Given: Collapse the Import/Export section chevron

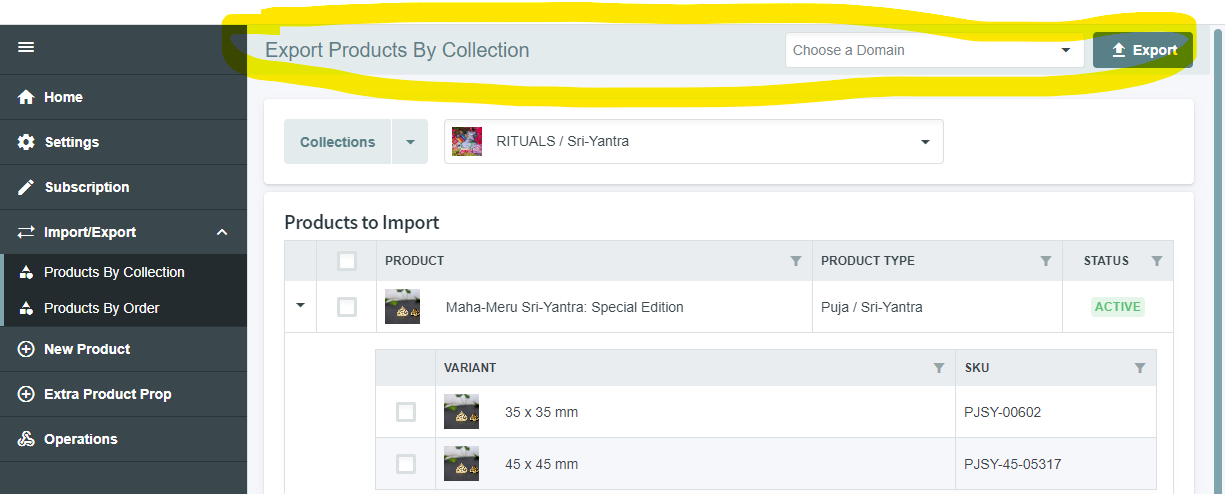Looking at the screenshot, I should 222,232.
